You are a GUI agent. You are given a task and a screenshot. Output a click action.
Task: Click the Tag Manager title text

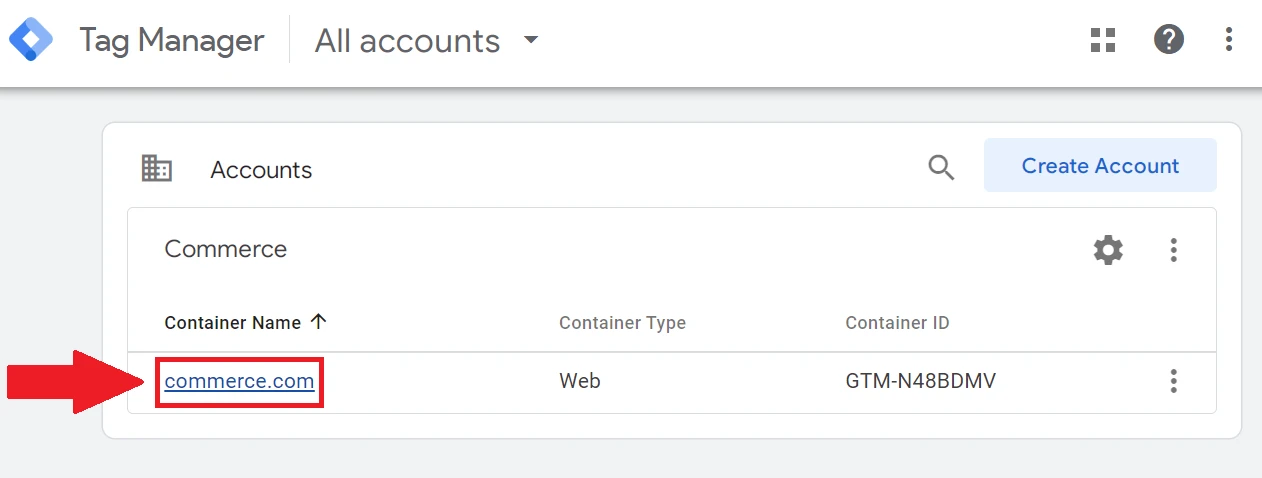[x=172, y=40]
